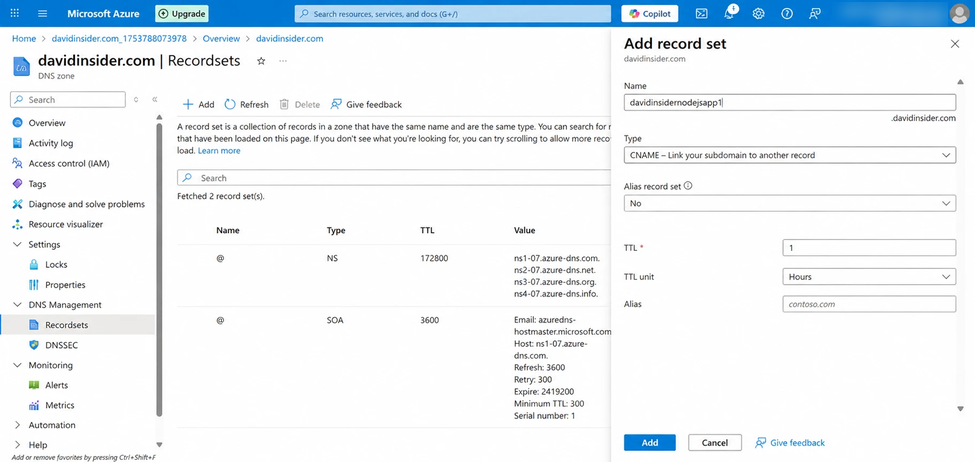Open Properties under Settings
The image size is (975, 462).
65,285
